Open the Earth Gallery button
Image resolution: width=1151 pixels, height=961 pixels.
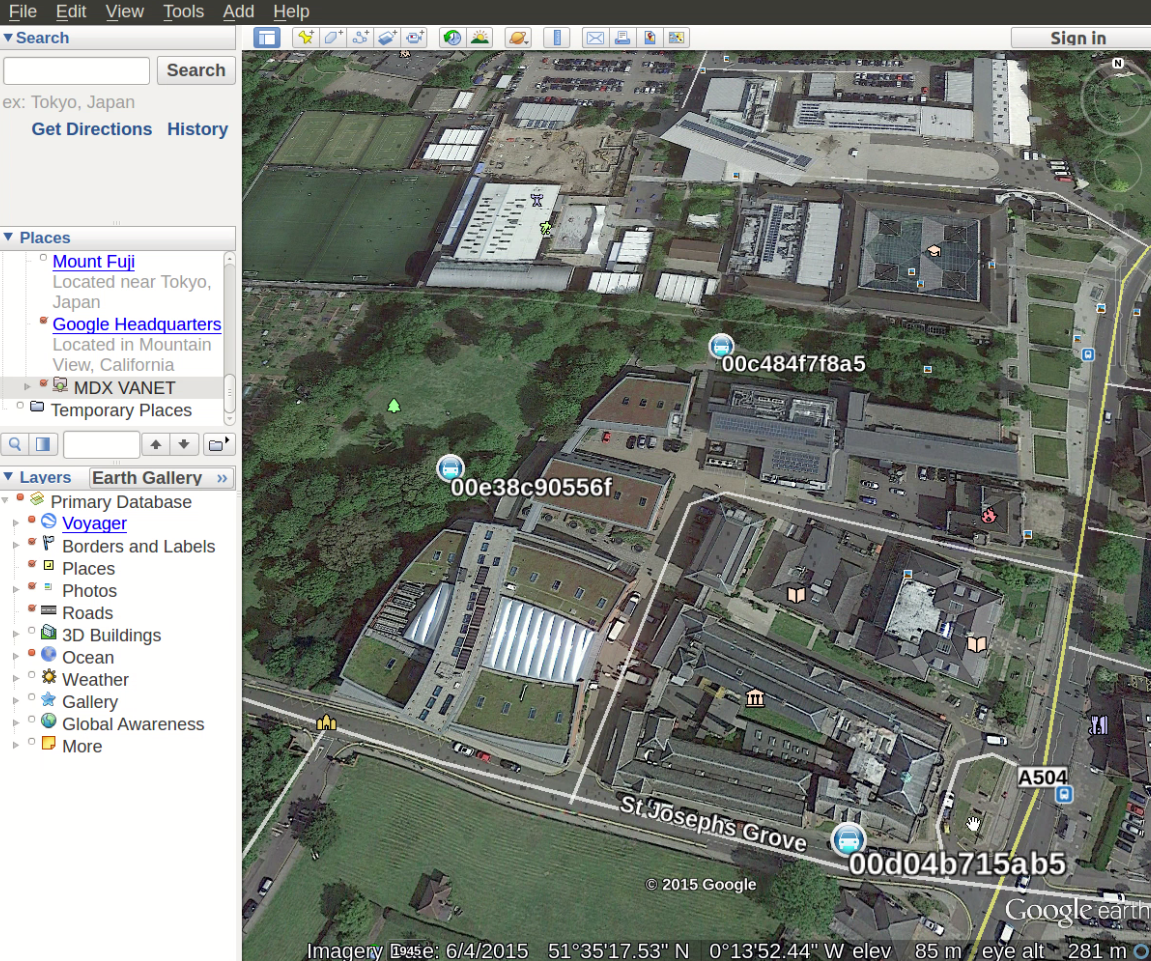tap(161, 478)
